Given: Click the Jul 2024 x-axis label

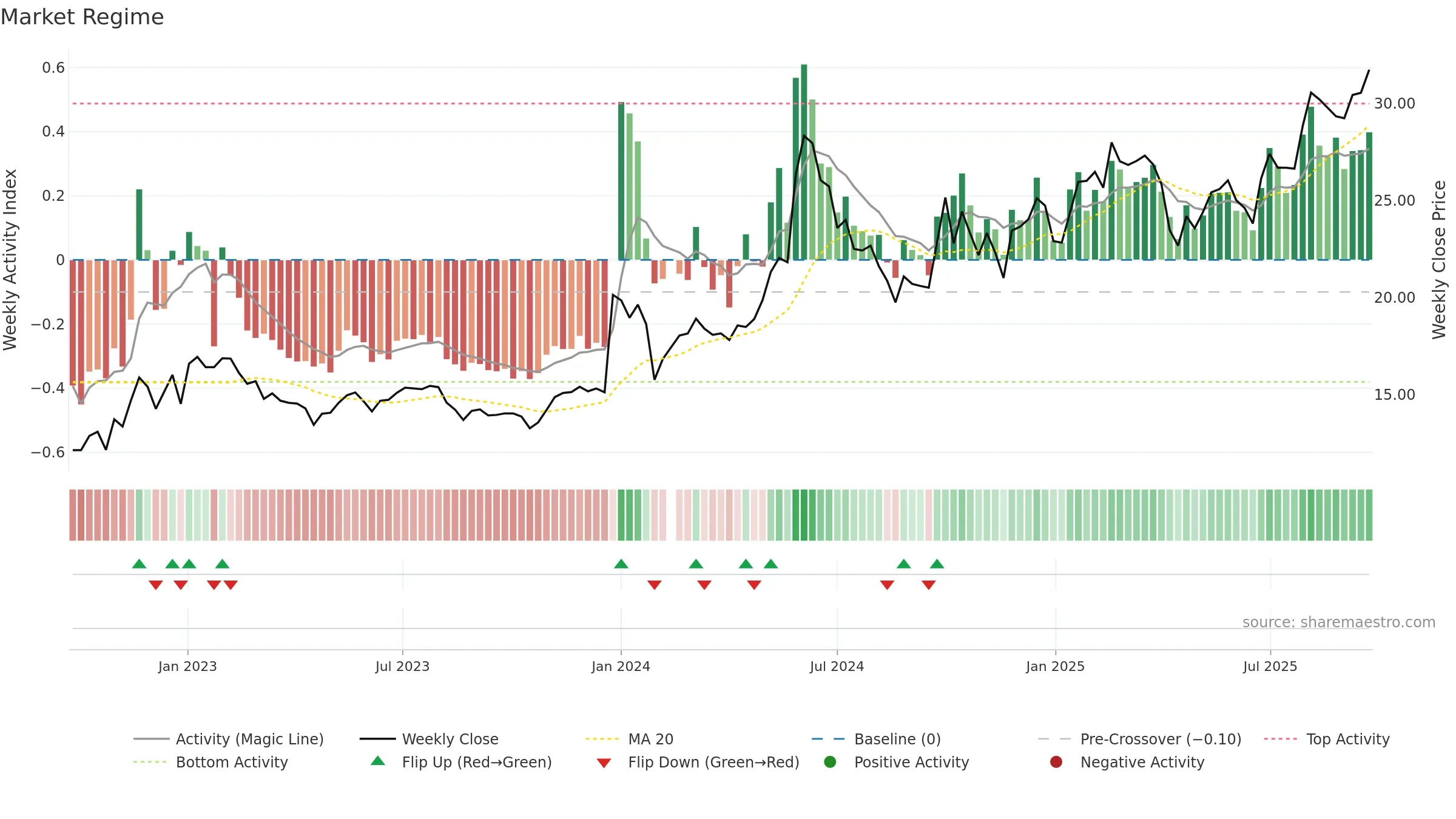Looking at the screenshot, I should click(837, 666).
